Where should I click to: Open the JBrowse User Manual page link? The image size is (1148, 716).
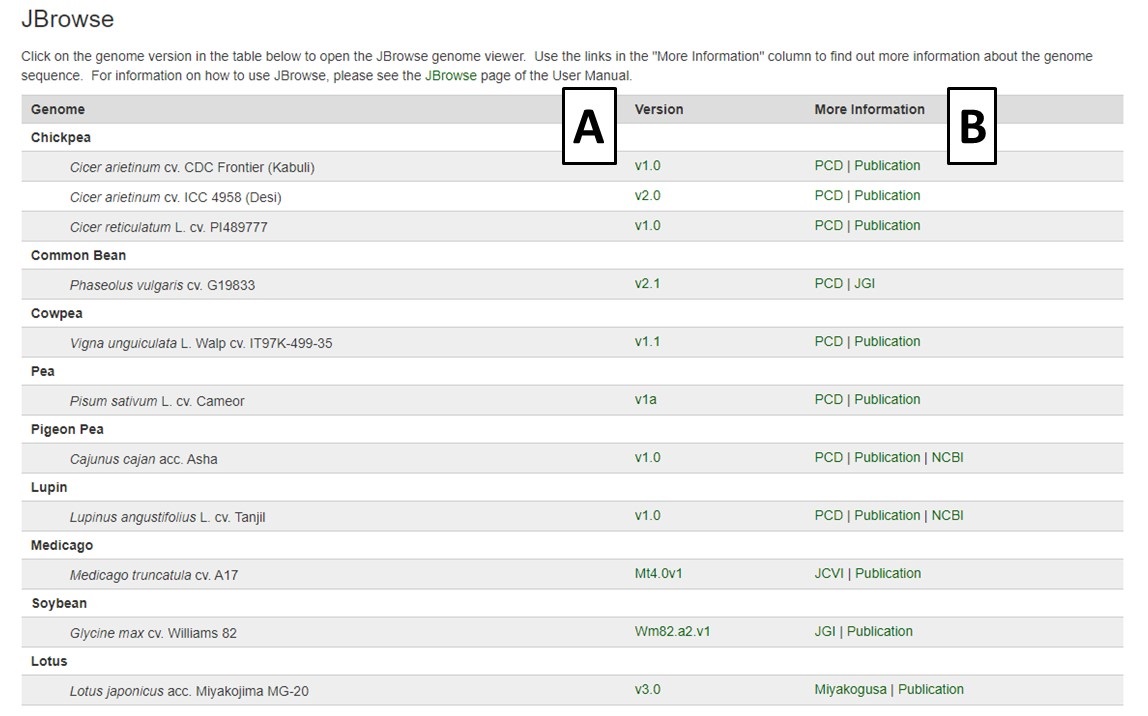click(450, 75)
